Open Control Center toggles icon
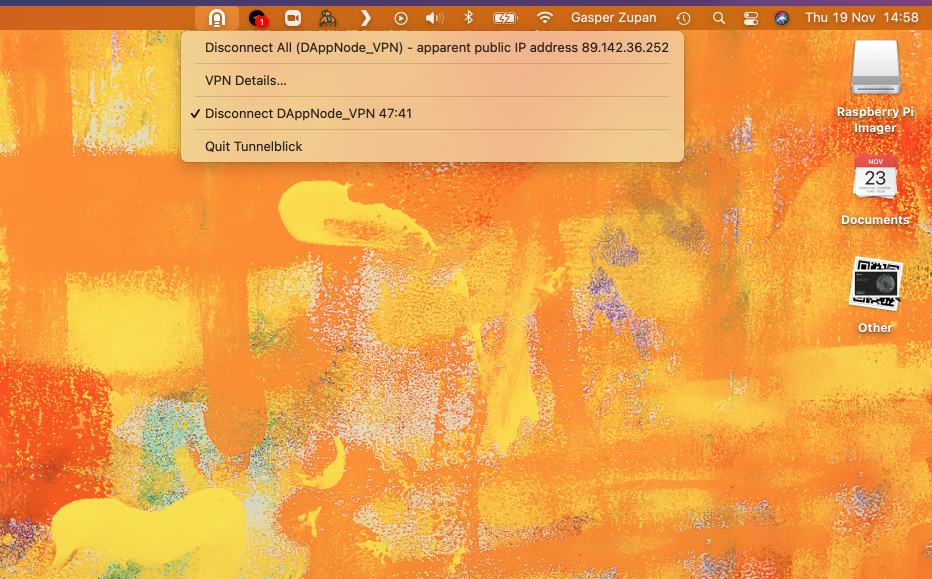The image size is (932, 579). tap(751, 18)
